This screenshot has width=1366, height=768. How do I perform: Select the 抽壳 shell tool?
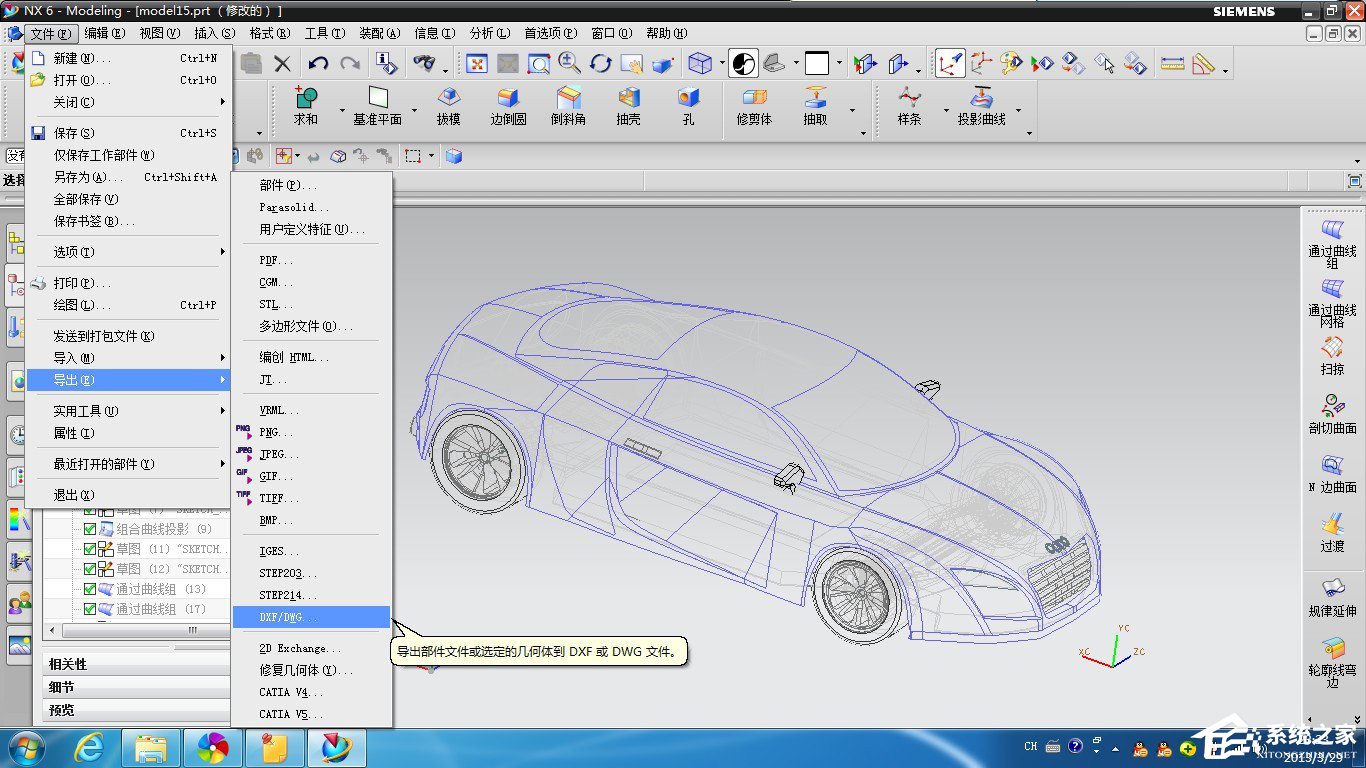[628, 98]
